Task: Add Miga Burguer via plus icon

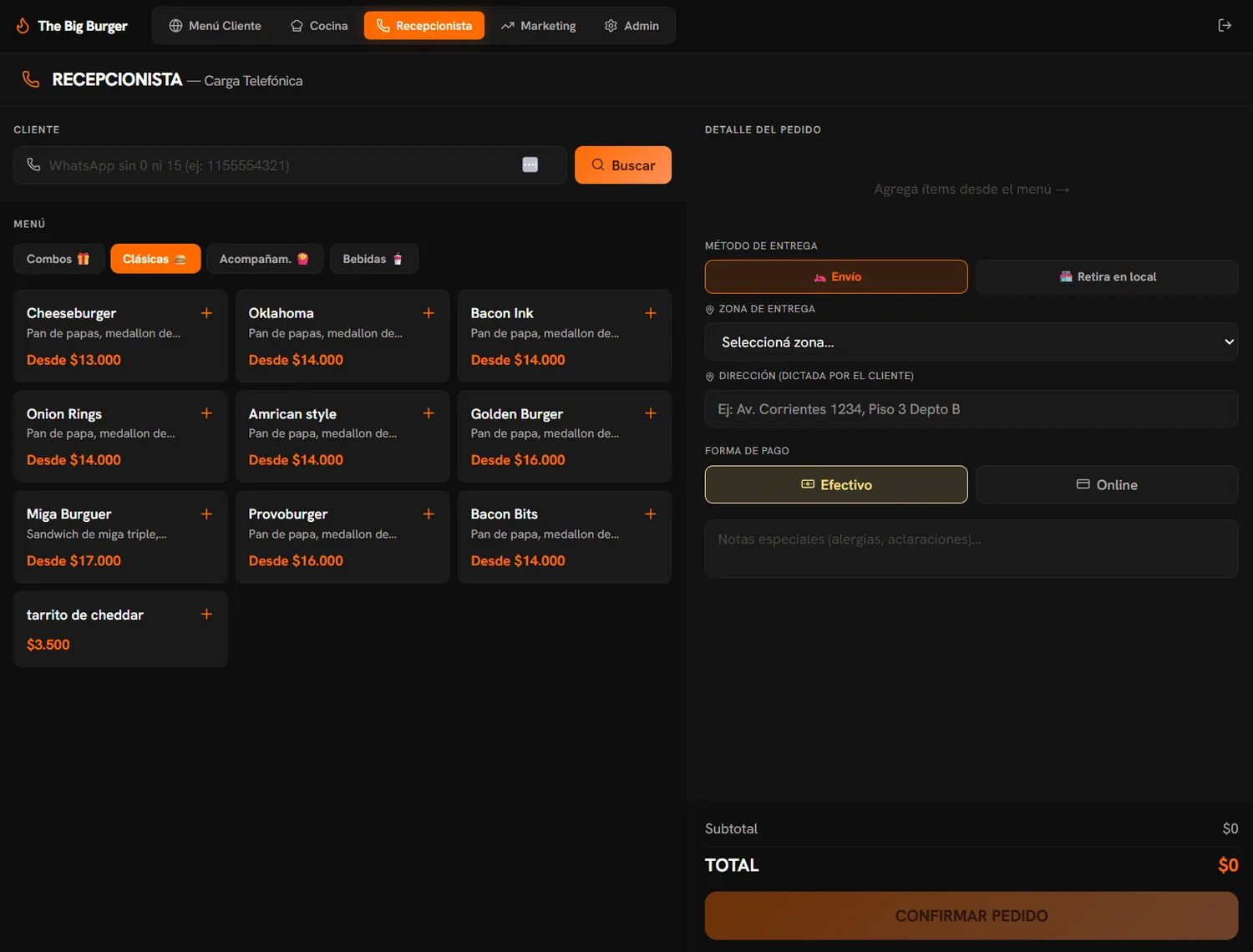Action: click(x=206, y=514)
